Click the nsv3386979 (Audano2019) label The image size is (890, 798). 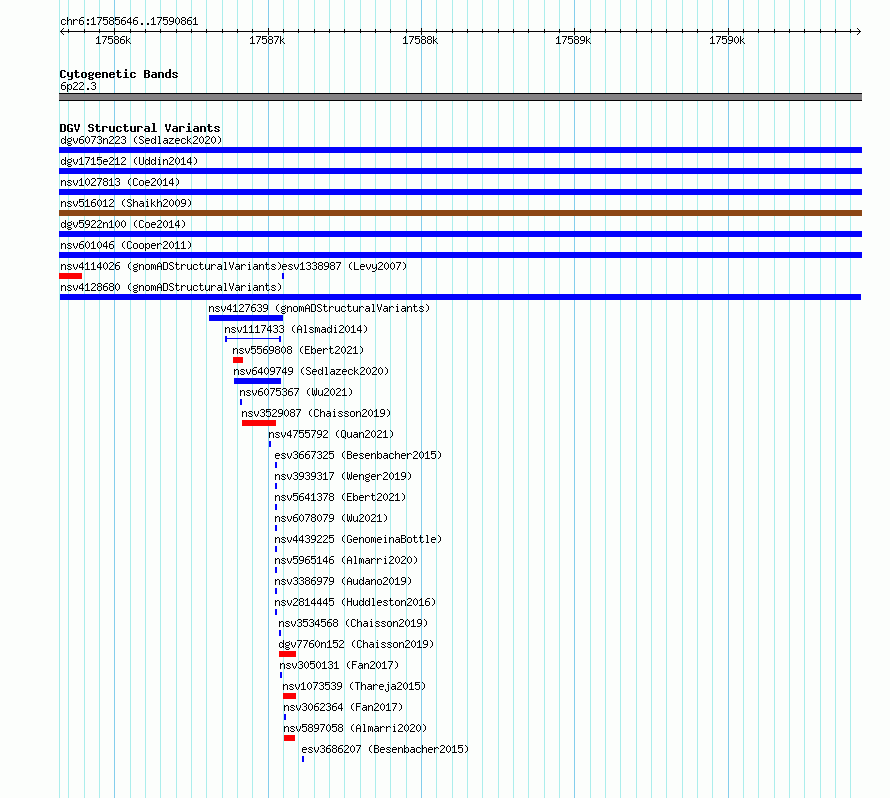click(x=343, y=581)
